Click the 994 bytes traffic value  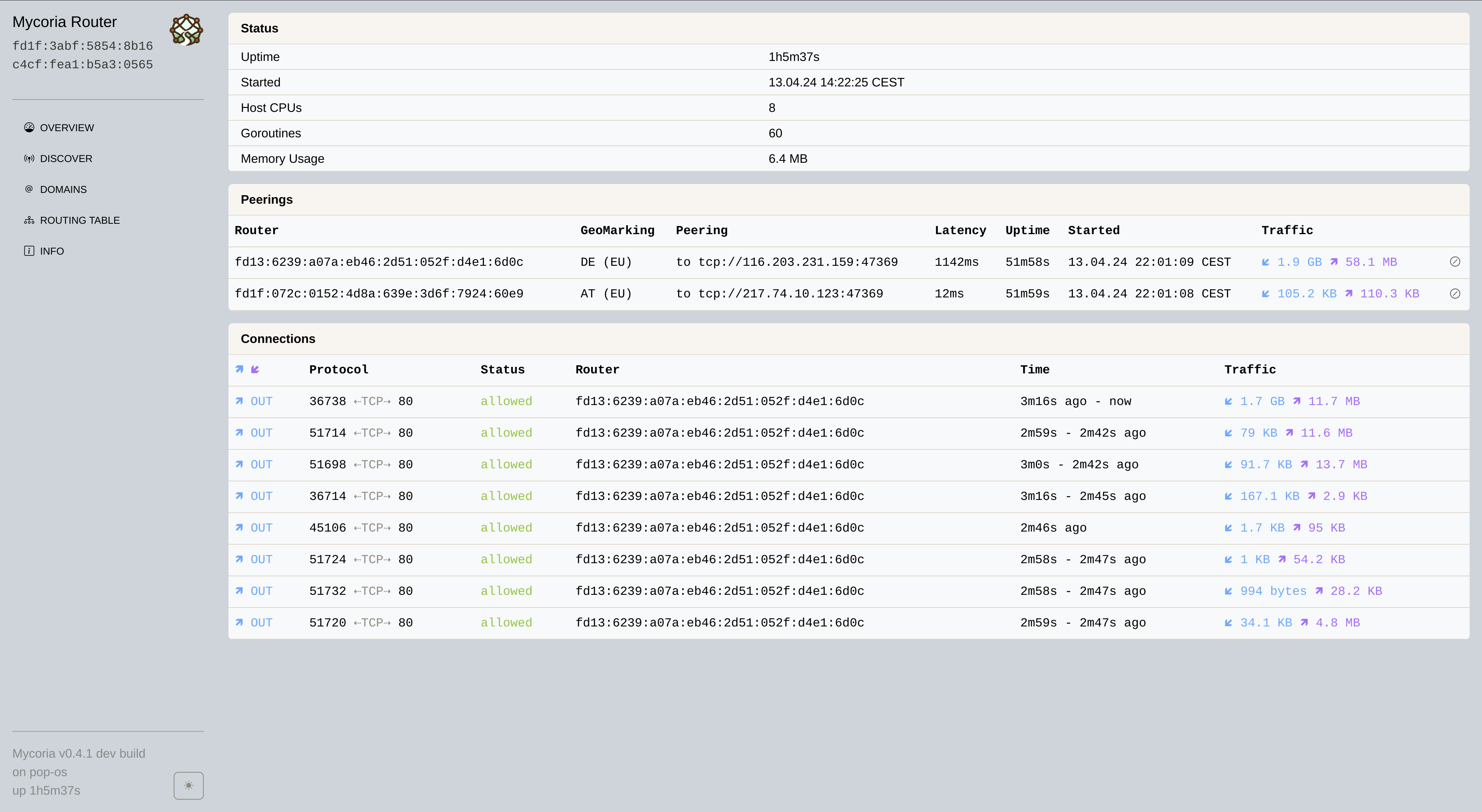pyautogui.click(x=1273, y=591)
